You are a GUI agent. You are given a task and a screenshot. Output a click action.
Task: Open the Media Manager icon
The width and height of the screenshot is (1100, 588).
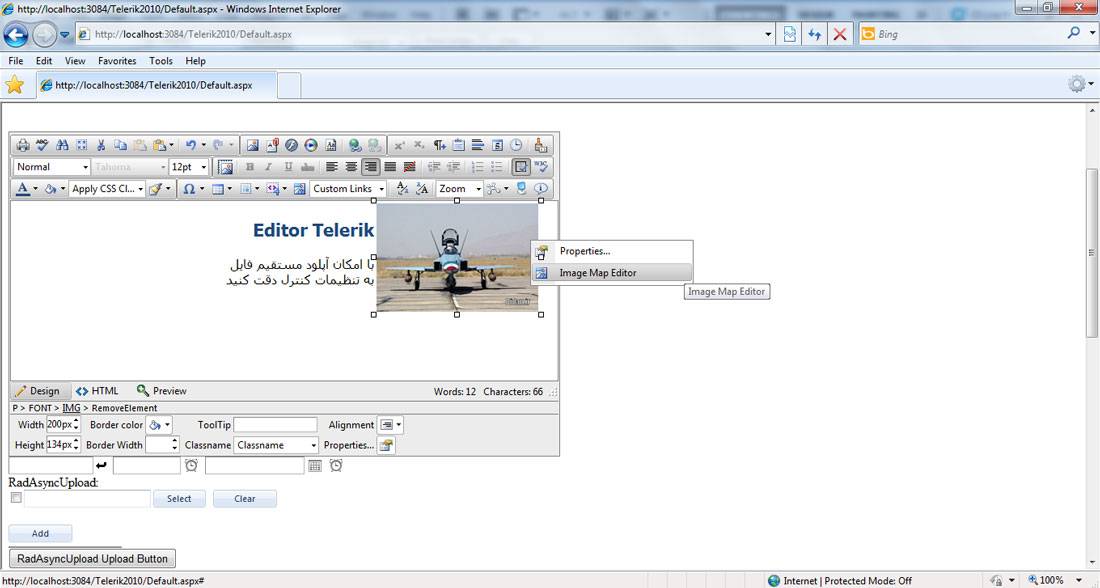(311, 145)
